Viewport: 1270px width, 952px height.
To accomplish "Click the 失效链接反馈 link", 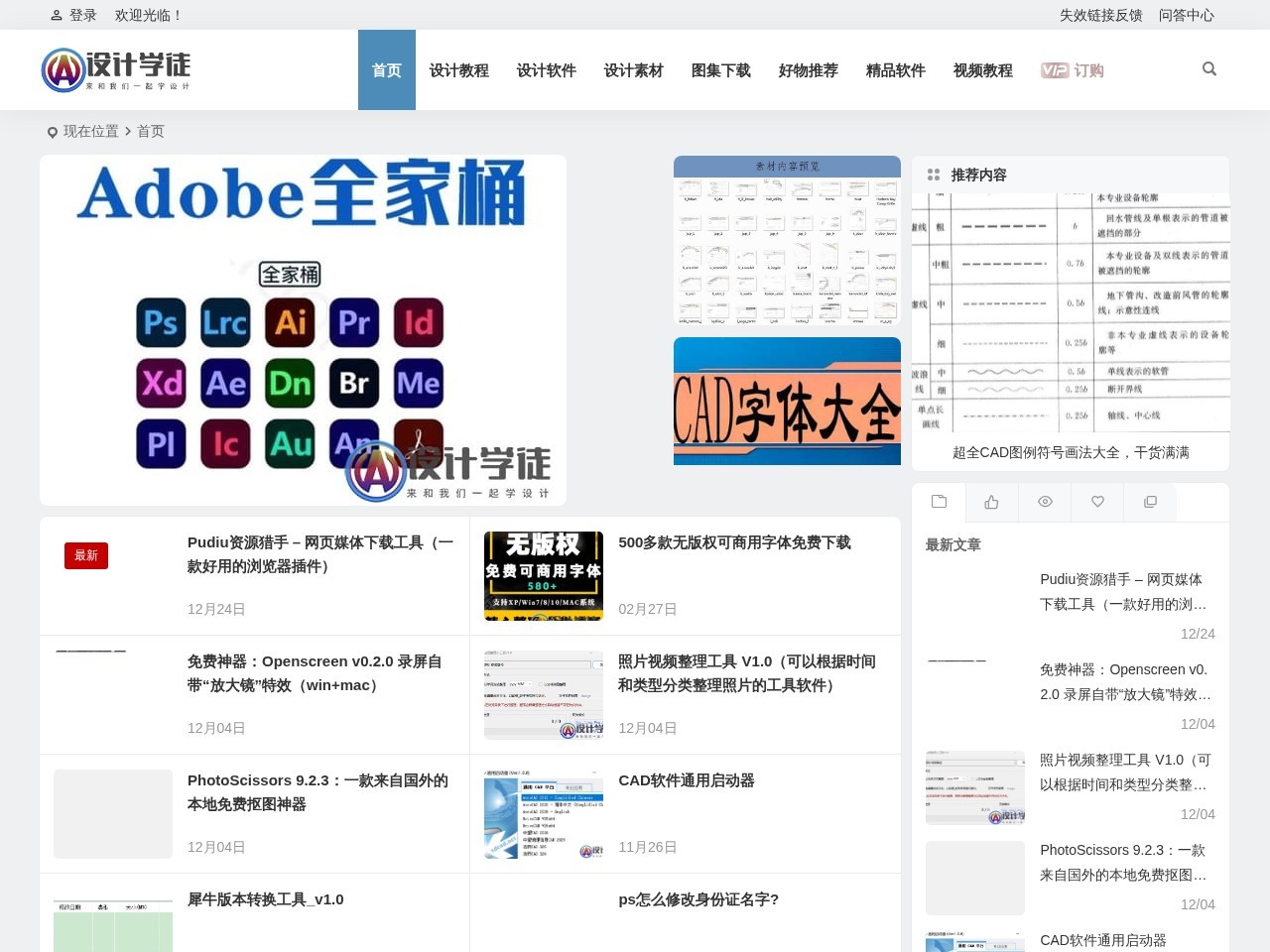I will pos(1101,15).
